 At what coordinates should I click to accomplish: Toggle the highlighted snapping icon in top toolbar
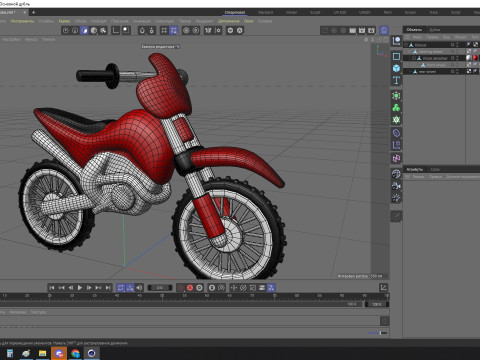(x=174, y=31)
